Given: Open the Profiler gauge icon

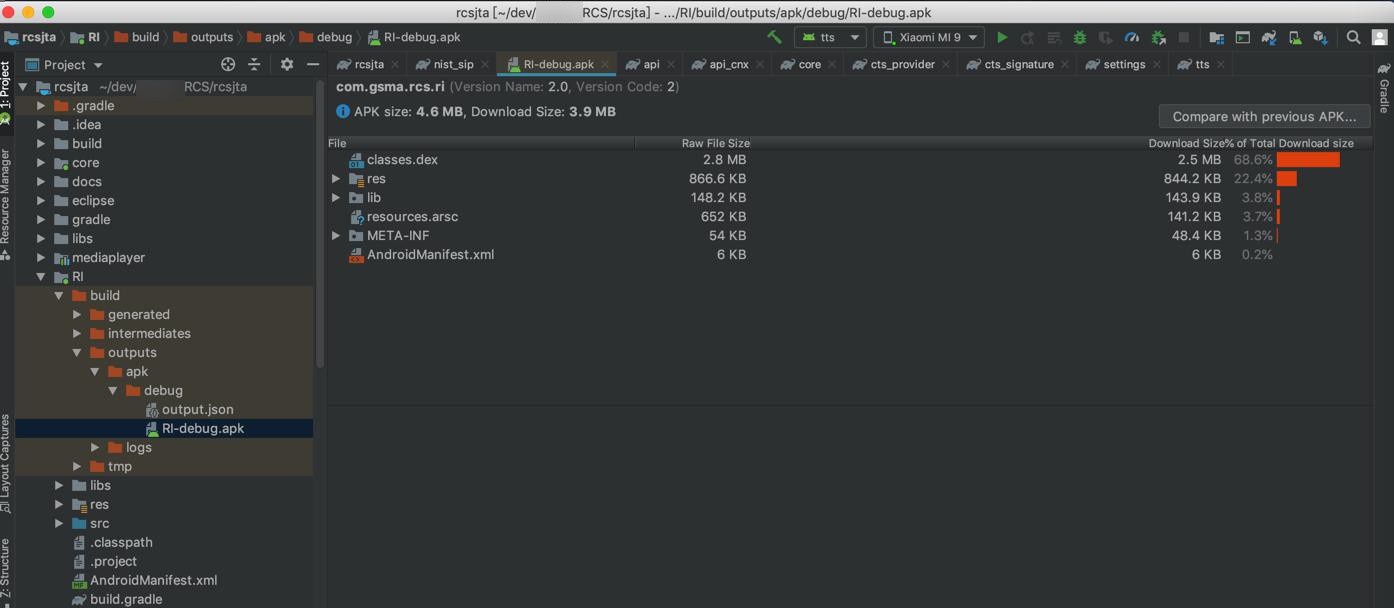Looking at the screenshot, I should click(1132, 37).
